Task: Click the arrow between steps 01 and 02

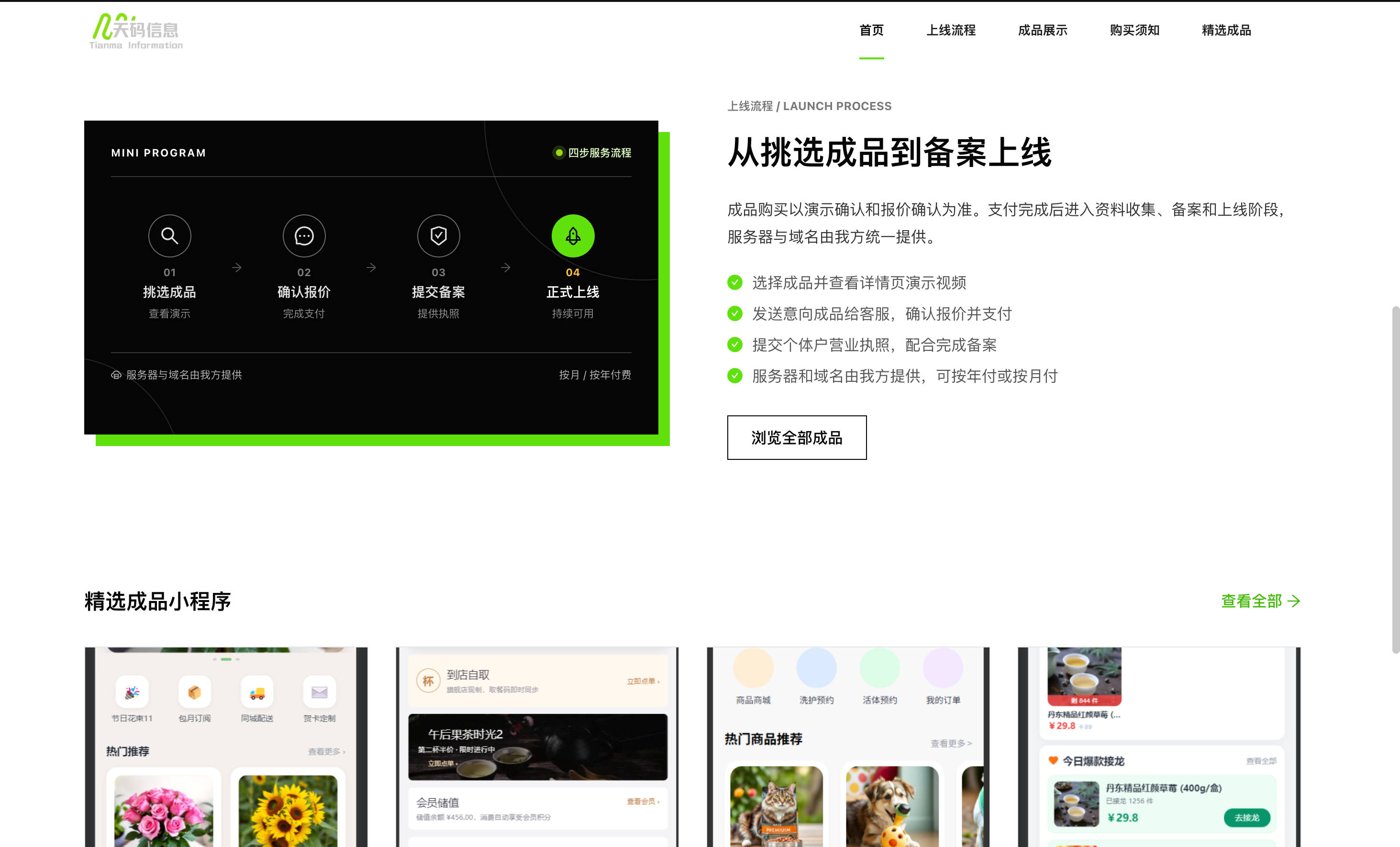Action: [x=237, y=267]
